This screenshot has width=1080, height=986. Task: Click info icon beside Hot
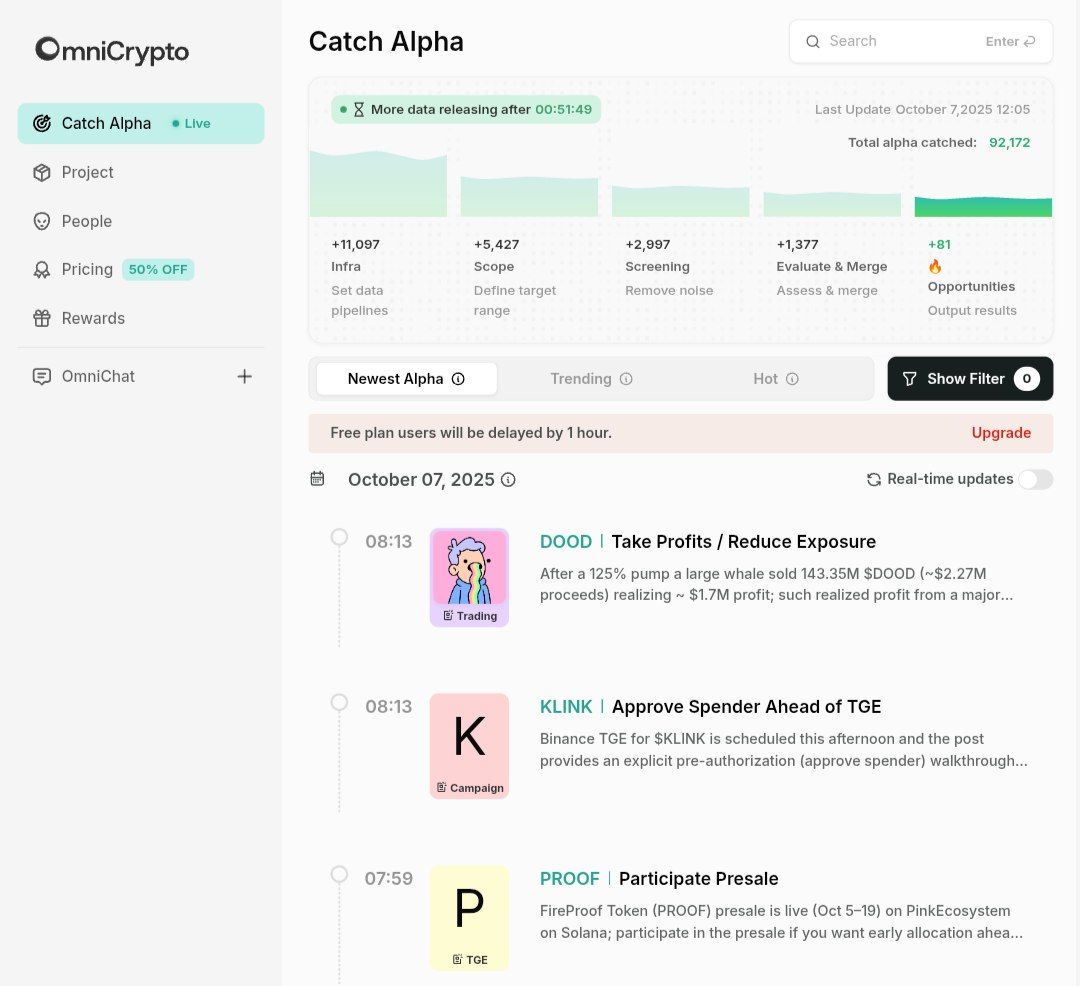pyautogui.click(x=792, y=379)
